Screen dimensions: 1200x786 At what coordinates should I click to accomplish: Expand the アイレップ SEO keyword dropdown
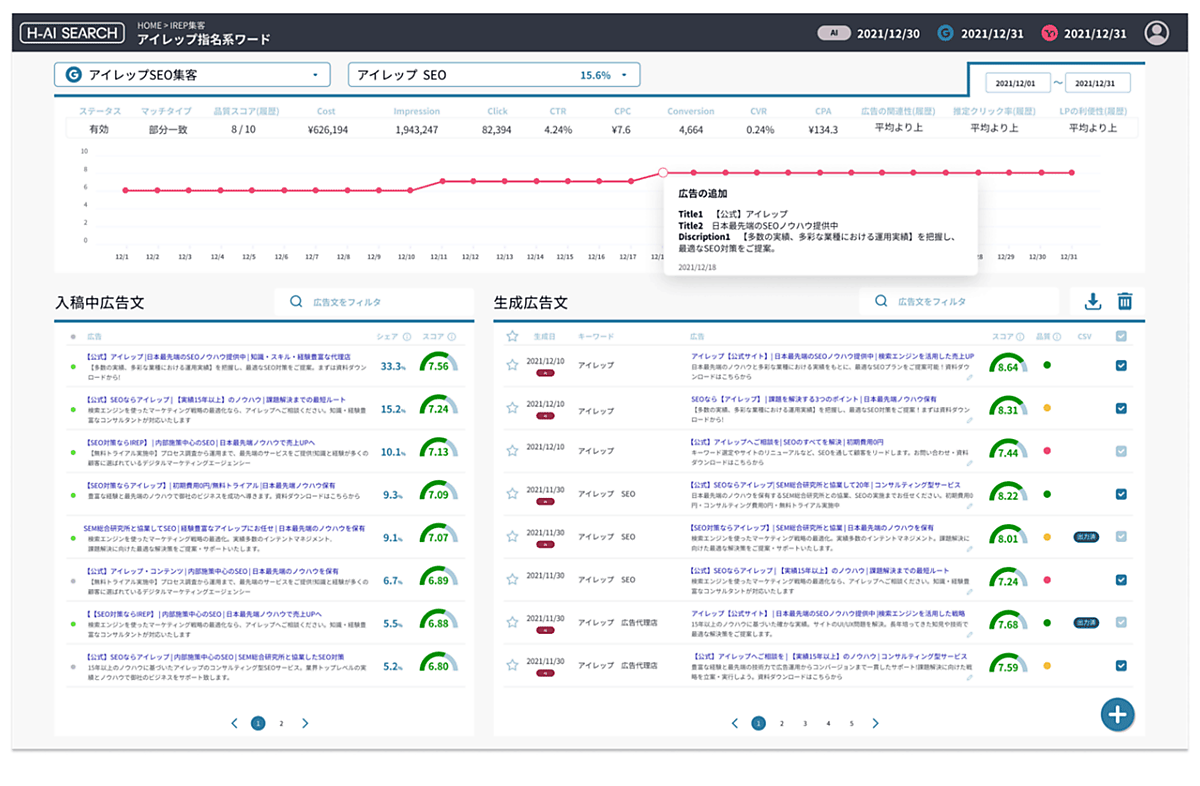tap(493, 75)
